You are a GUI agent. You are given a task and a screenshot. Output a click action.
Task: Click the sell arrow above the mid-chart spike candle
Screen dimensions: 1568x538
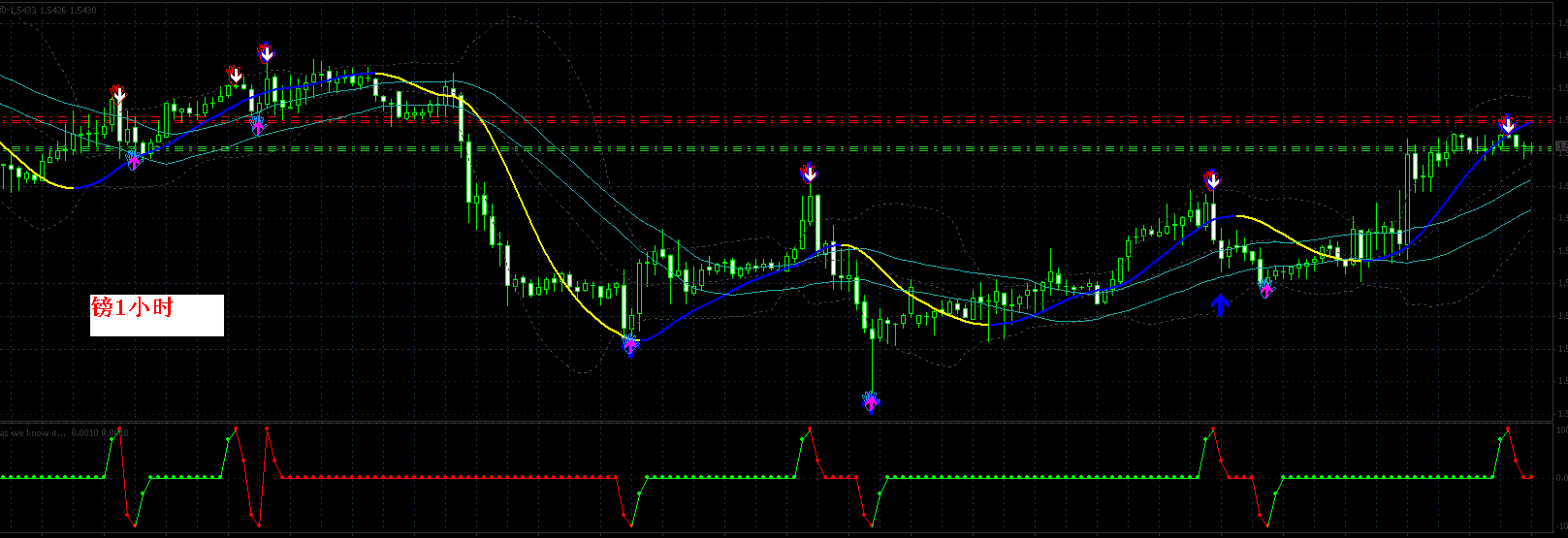810,174
